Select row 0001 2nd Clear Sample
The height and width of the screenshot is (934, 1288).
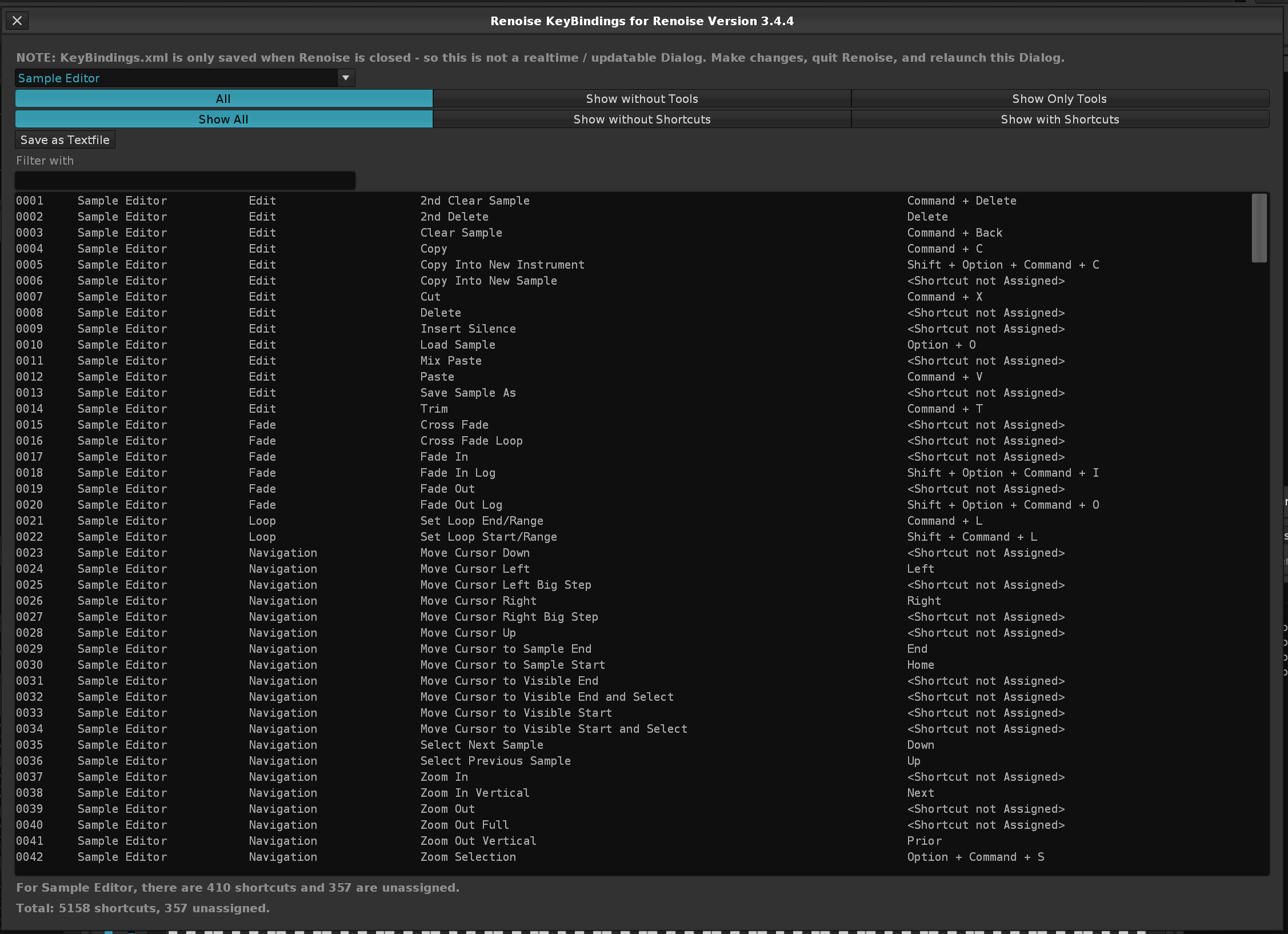click(x=474, y=201)
